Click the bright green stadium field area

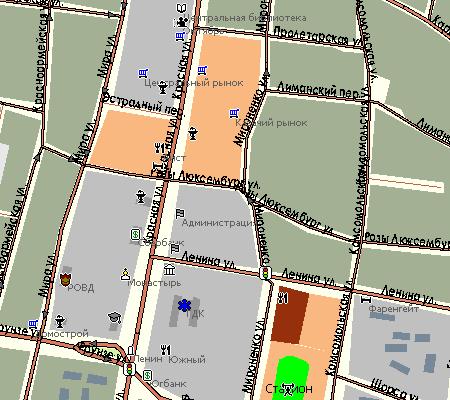click(290, 377)
